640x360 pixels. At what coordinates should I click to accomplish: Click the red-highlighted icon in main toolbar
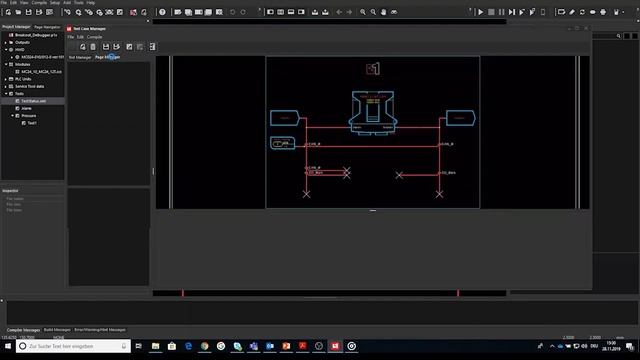133,12
